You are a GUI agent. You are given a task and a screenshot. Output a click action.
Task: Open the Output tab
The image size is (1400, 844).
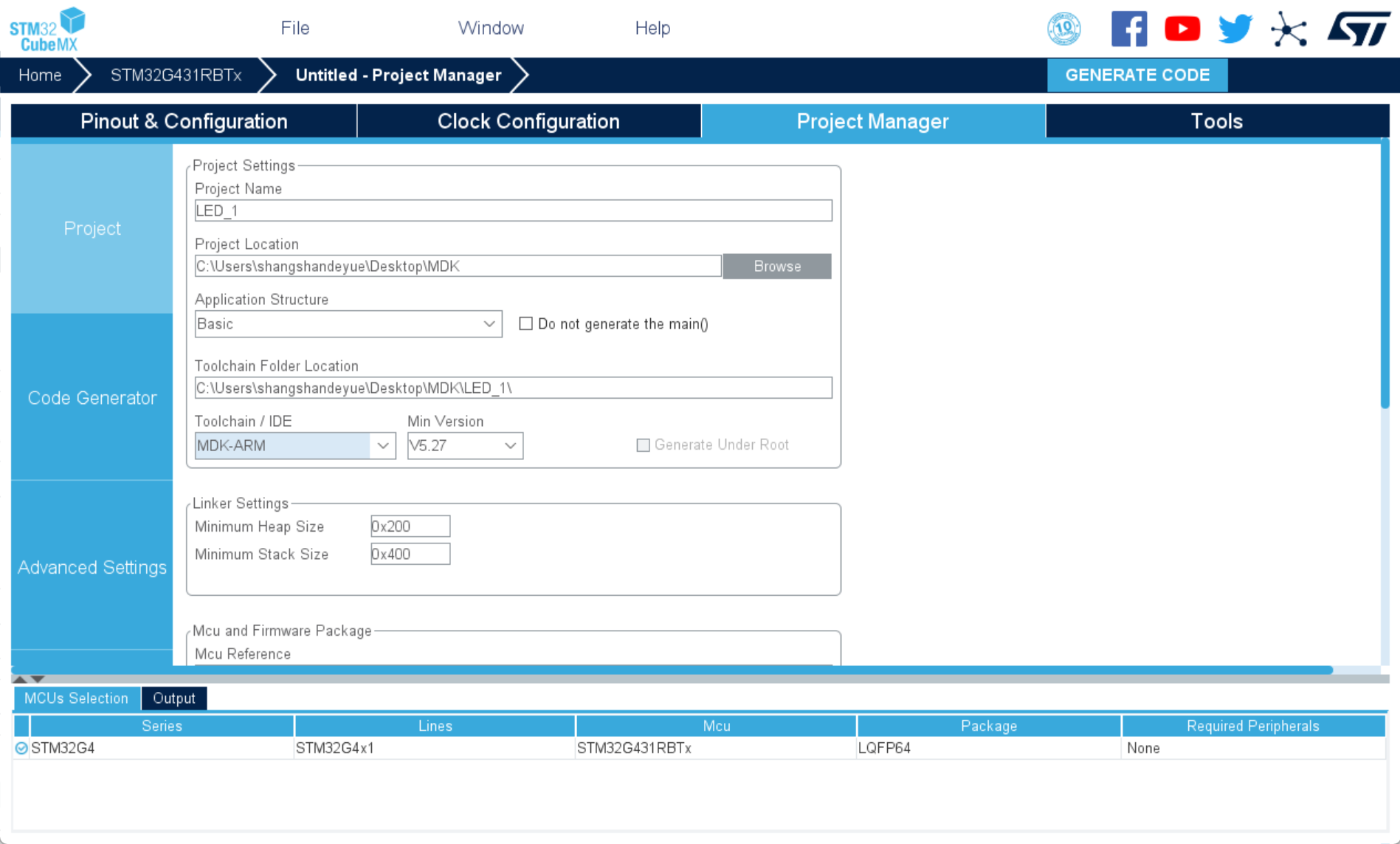coord(174,698)
